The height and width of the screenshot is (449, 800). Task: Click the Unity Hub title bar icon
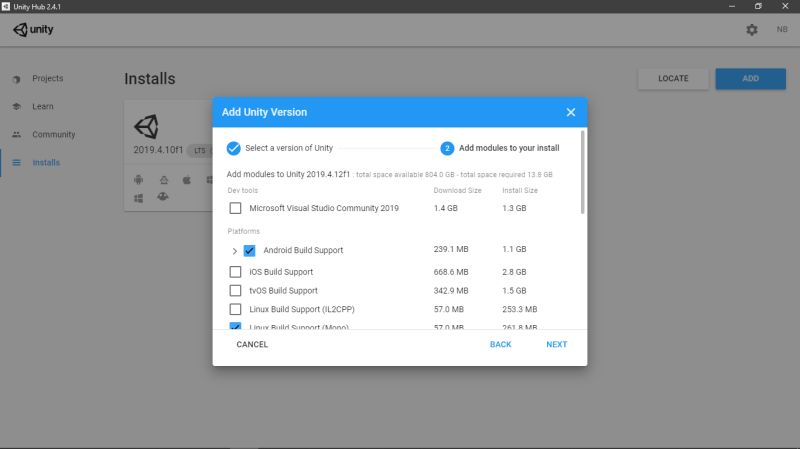point(6,6)
